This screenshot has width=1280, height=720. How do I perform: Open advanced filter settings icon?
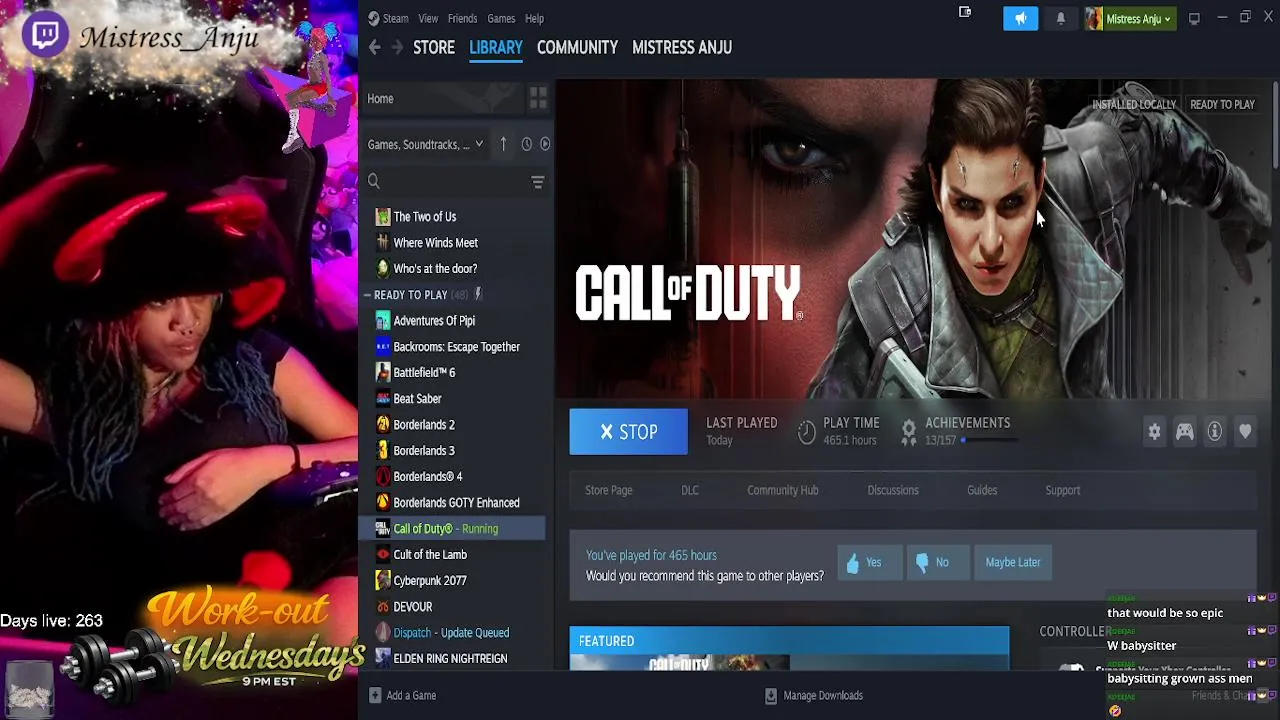537,182
